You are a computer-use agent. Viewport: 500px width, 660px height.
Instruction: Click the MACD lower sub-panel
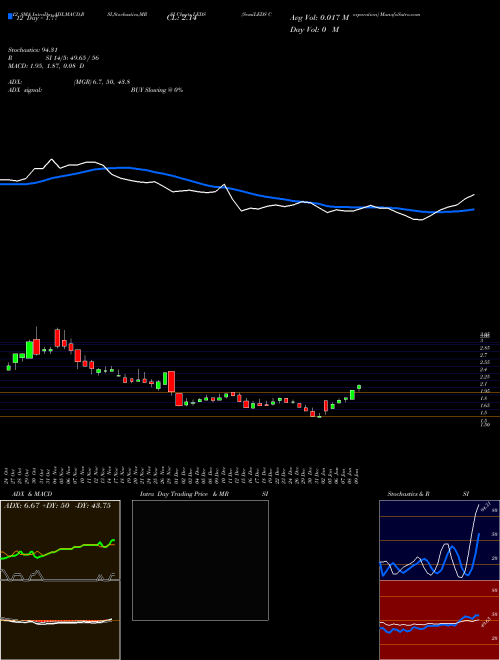tap(60, 620)
